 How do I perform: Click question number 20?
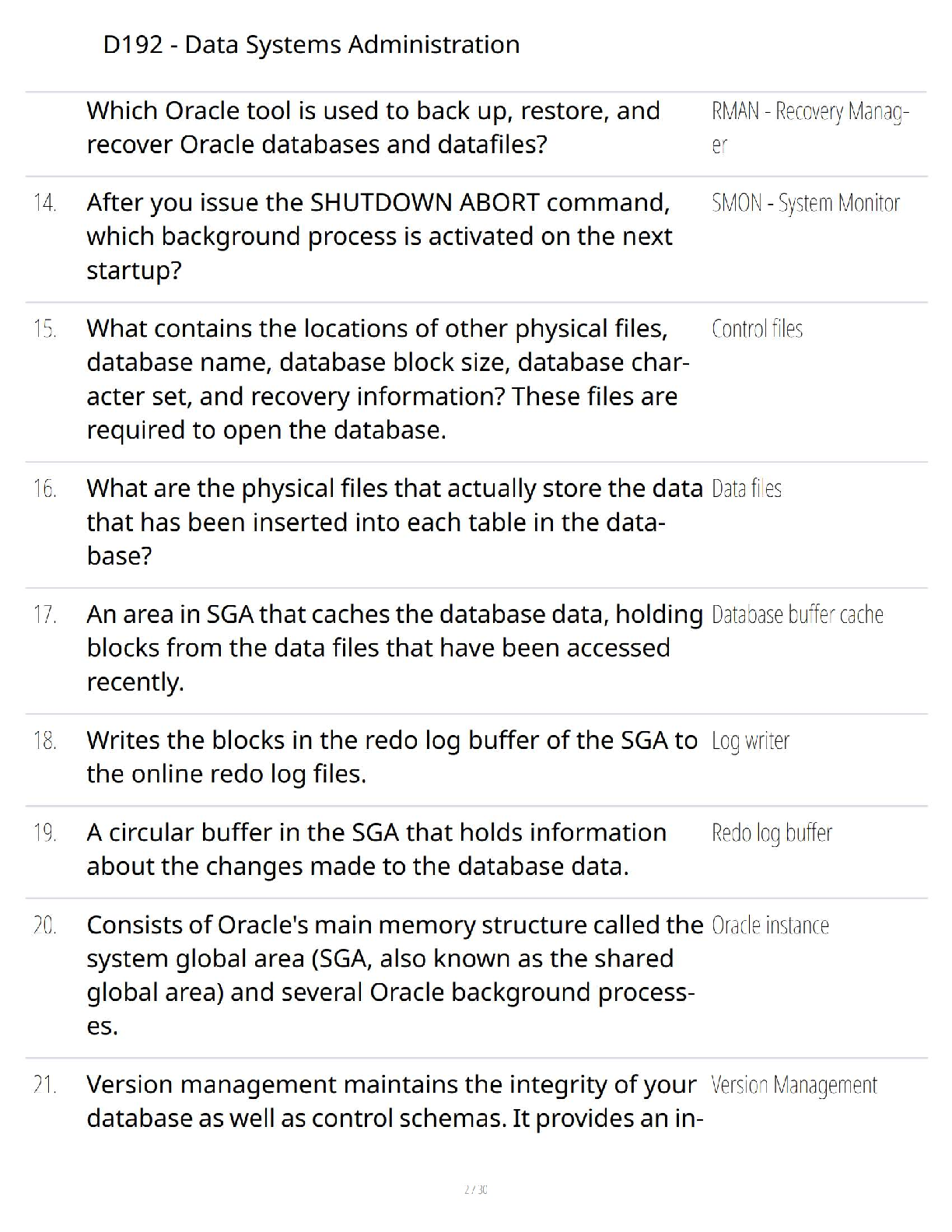[x=45, y=926]
